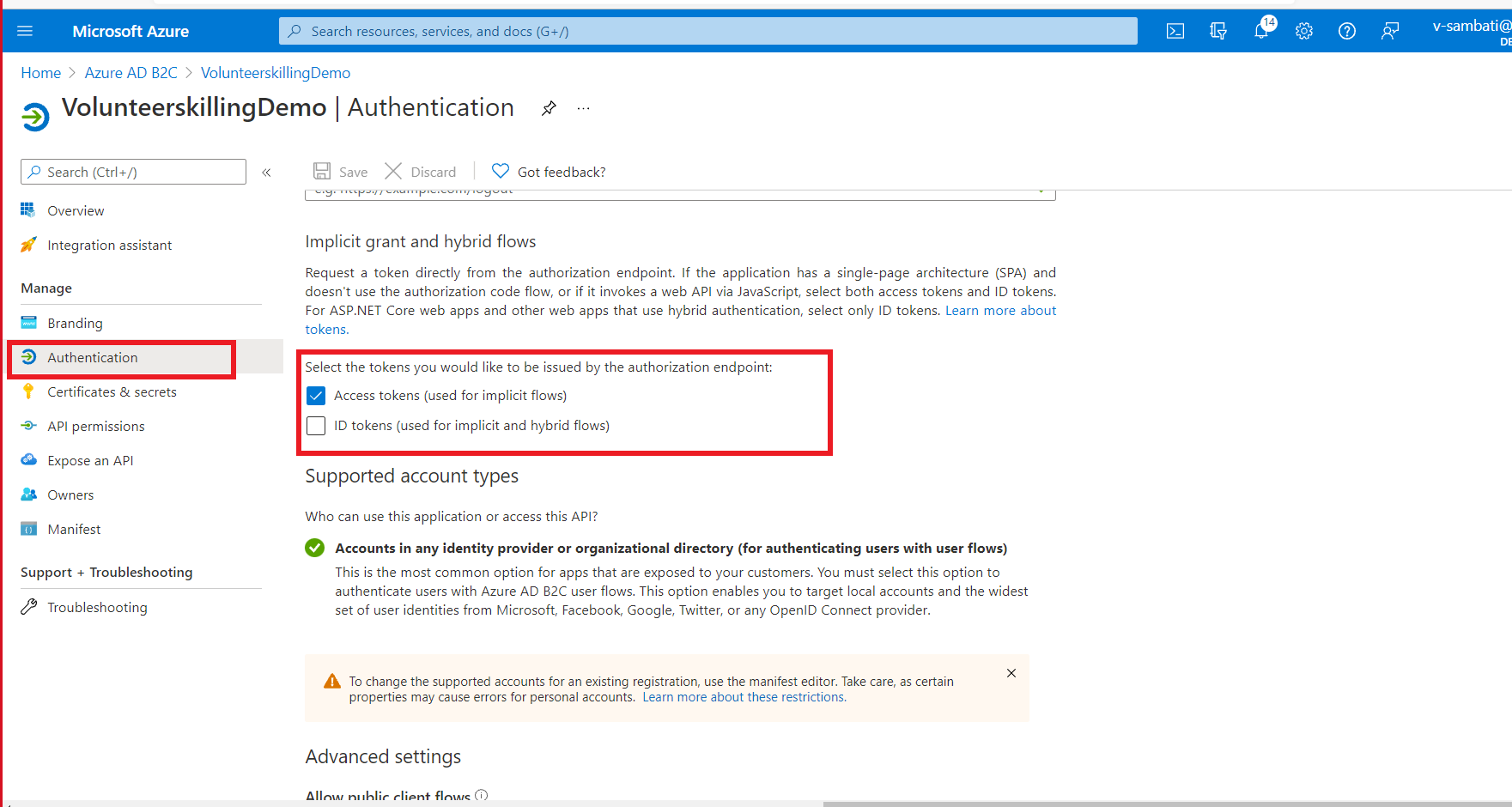Viewport: 1512px width, 807px height.
Task: Go to Azure AD B2C breadcrumb
Action: (131, 73)
